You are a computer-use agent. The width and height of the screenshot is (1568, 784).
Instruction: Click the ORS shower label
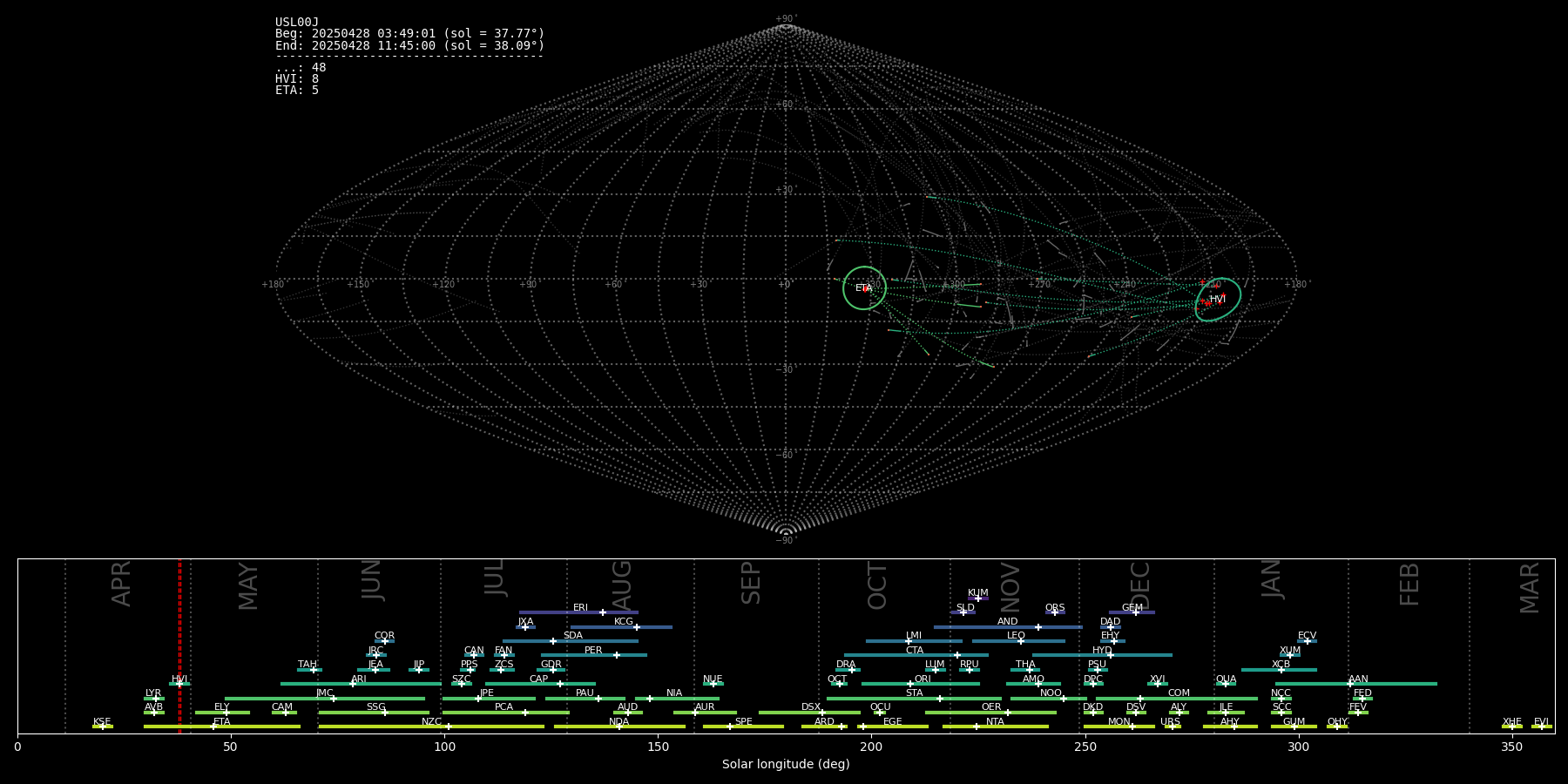click(x=1055, y=608)
